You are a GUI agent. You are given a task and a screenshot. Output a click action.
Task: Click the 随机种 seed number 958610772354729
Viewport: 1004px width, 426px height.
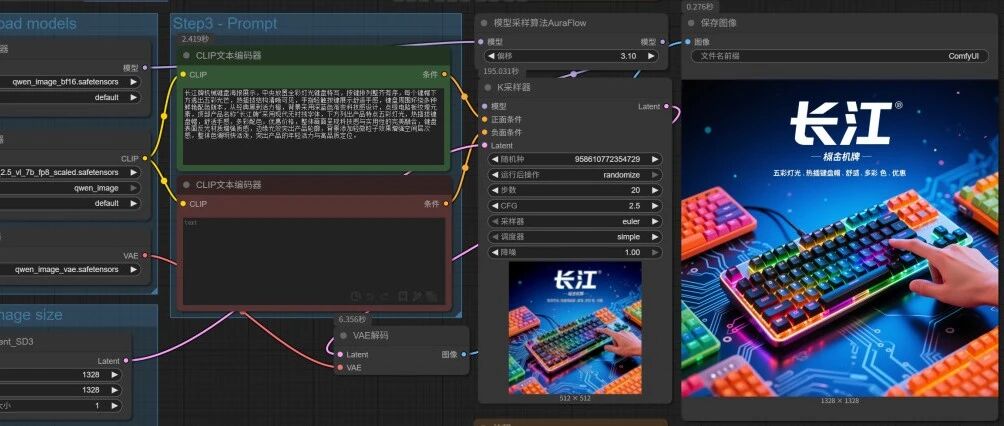(x=607, y=159)
